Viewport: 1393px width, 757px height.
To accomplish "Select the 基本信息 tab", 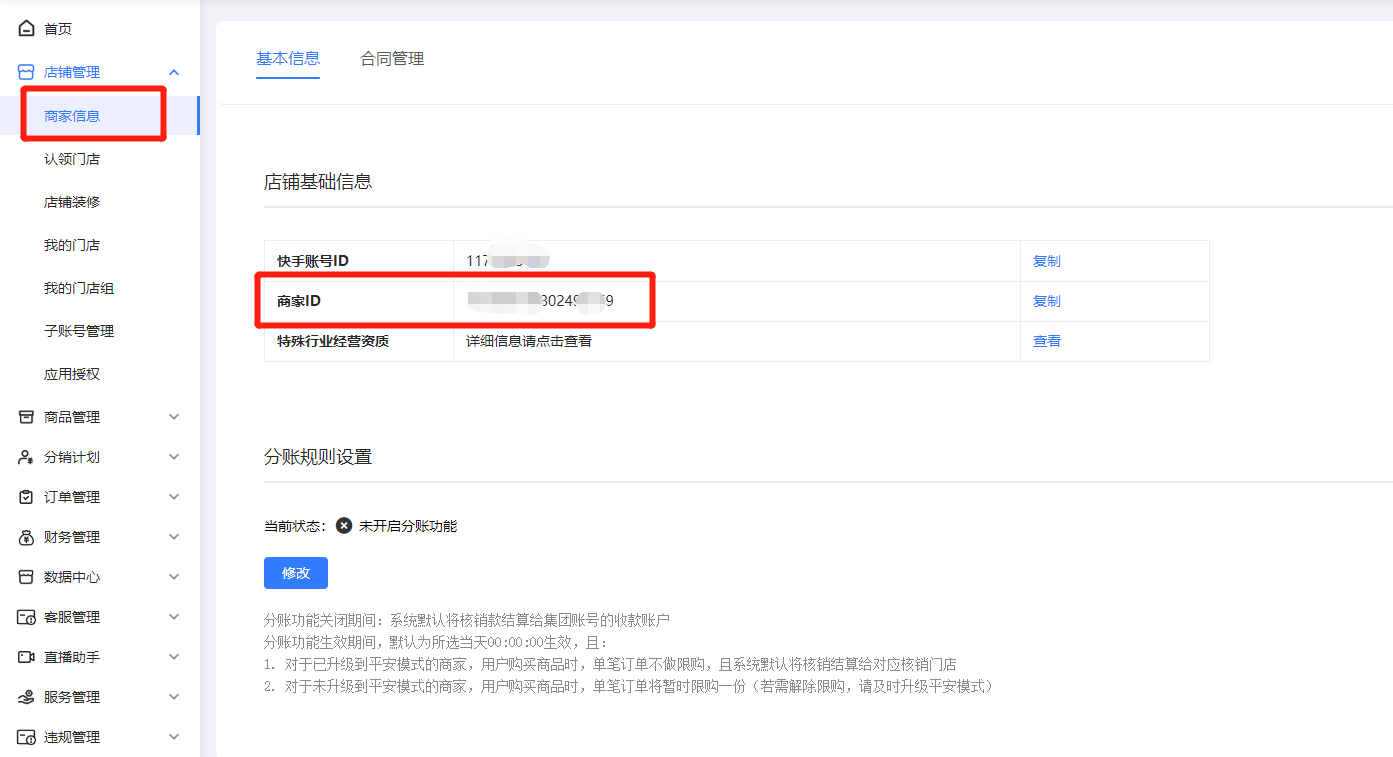I will point(288,59).
